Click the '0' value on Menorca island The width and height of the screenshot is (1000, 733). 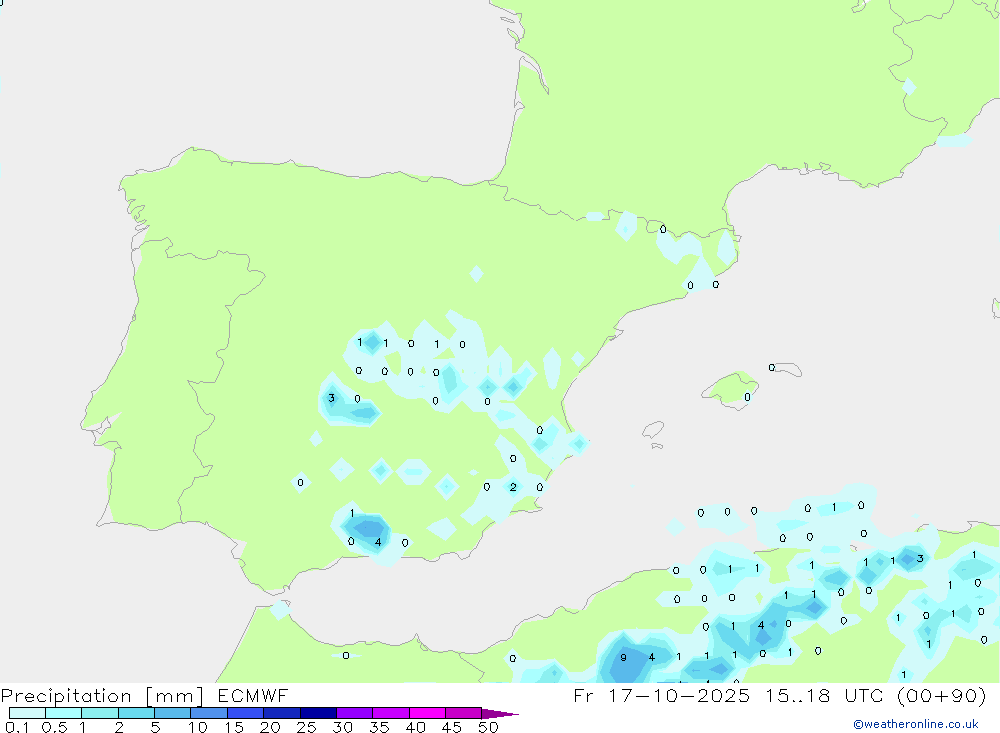[x=772, y=367]
